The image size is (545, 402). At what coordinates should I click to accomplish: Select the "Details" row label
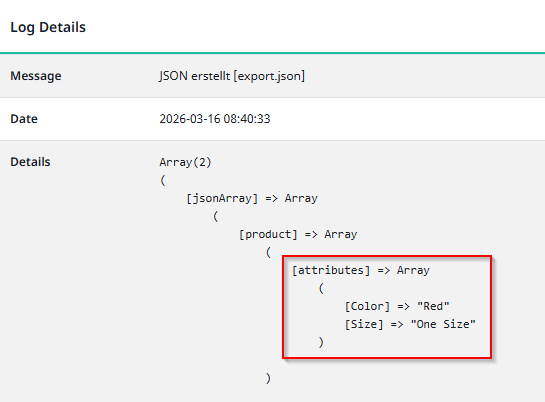(30, 162)
